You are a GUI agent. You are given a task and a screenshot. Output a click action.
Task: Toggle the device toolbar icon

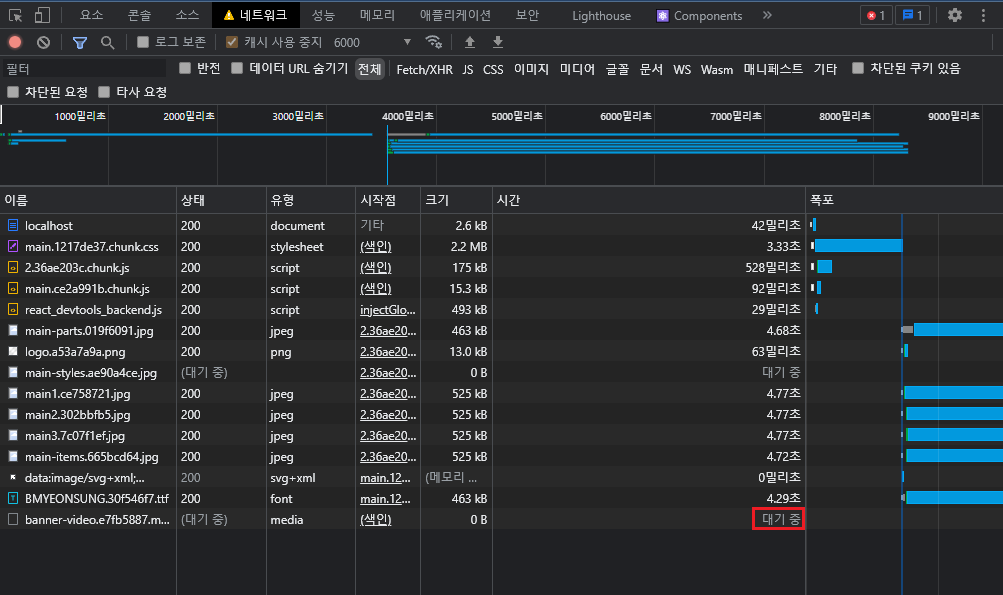pos(42,15)
